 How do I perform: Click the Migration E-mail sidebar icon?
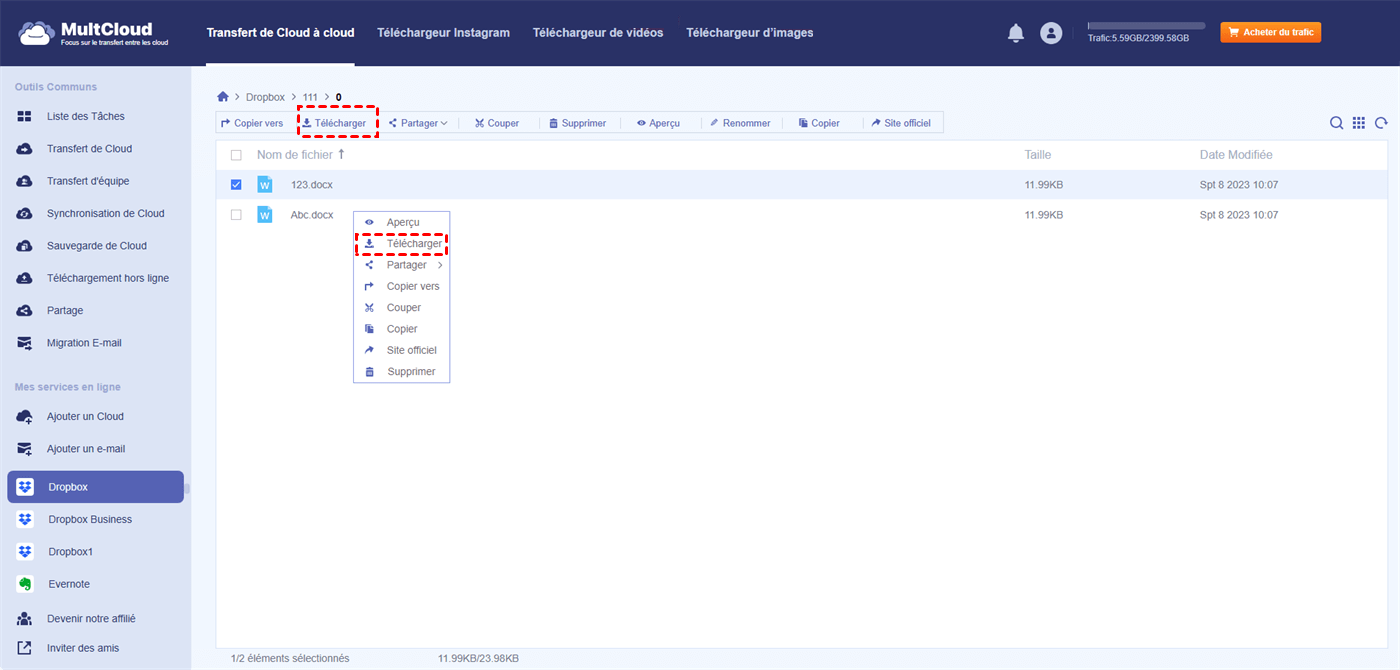click(x=25, y=343)
